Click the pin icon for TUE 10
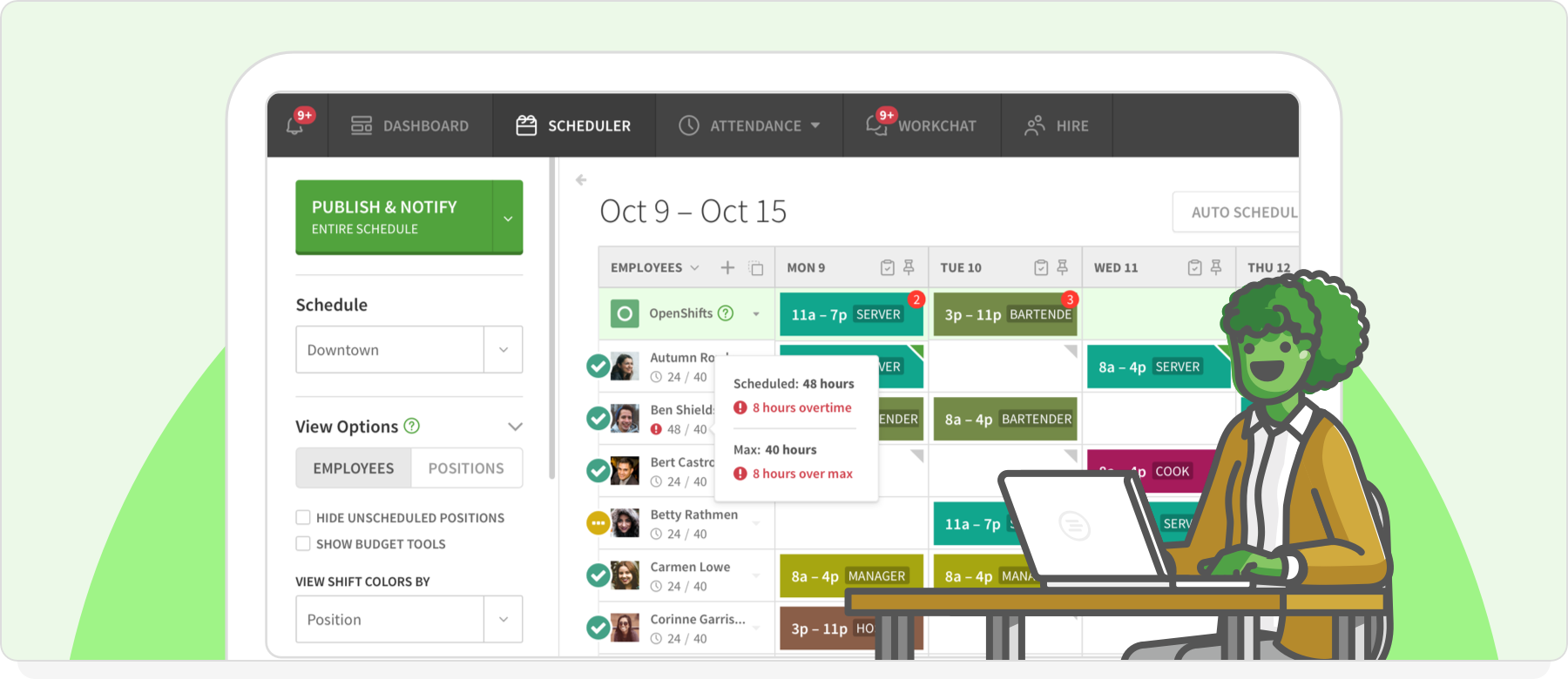 pyautogui.click(x=1062, y=267)
